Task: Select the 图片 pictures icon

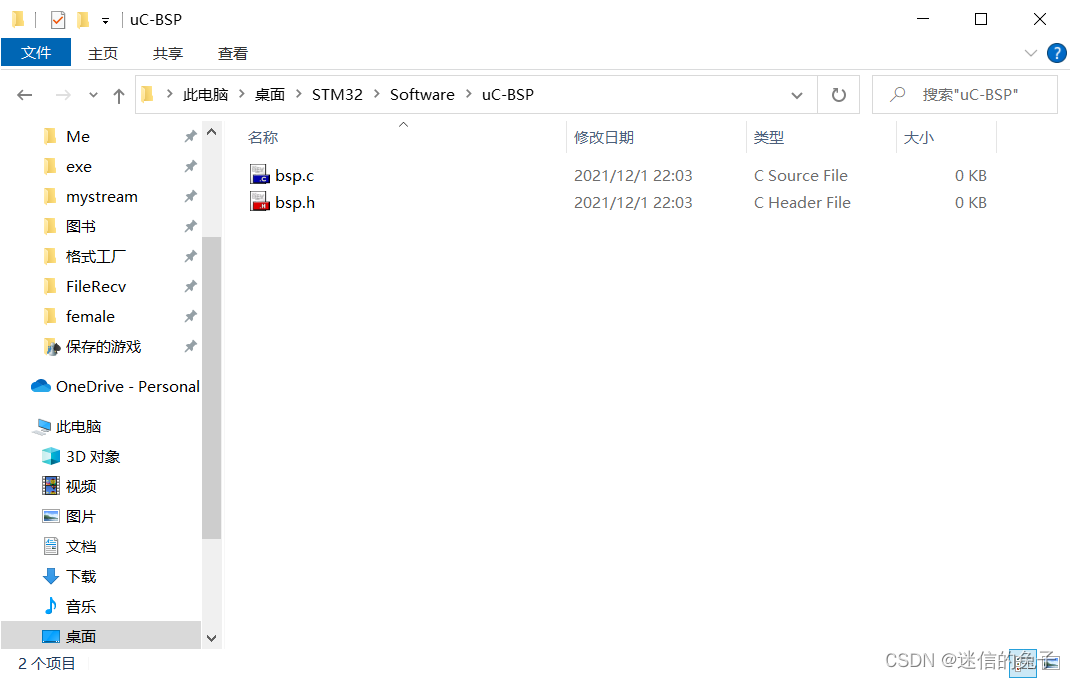Action: pos(51,516)
